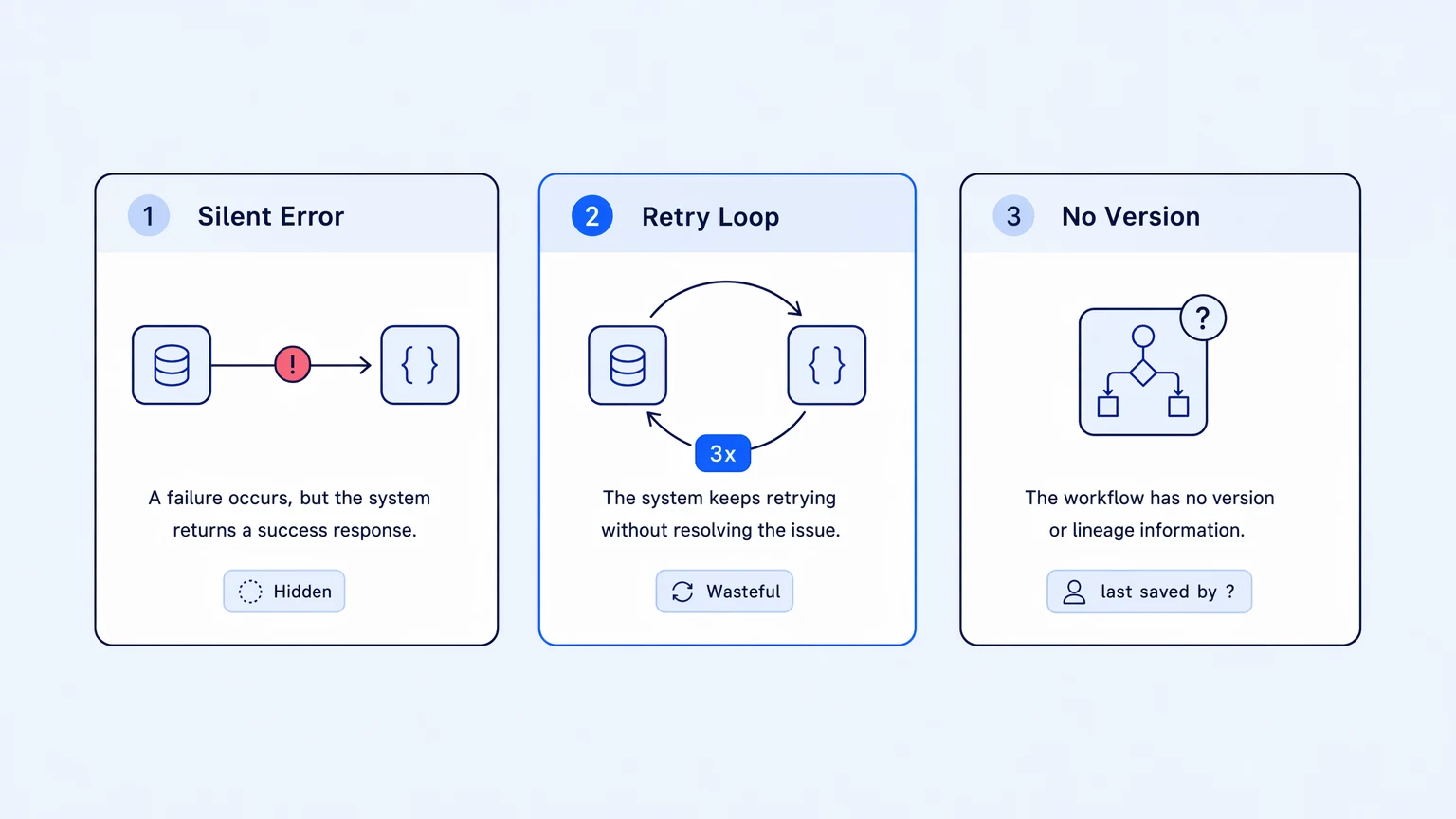
Task: Click the question mark badge on workflow icon
Action: [1203, 318]
